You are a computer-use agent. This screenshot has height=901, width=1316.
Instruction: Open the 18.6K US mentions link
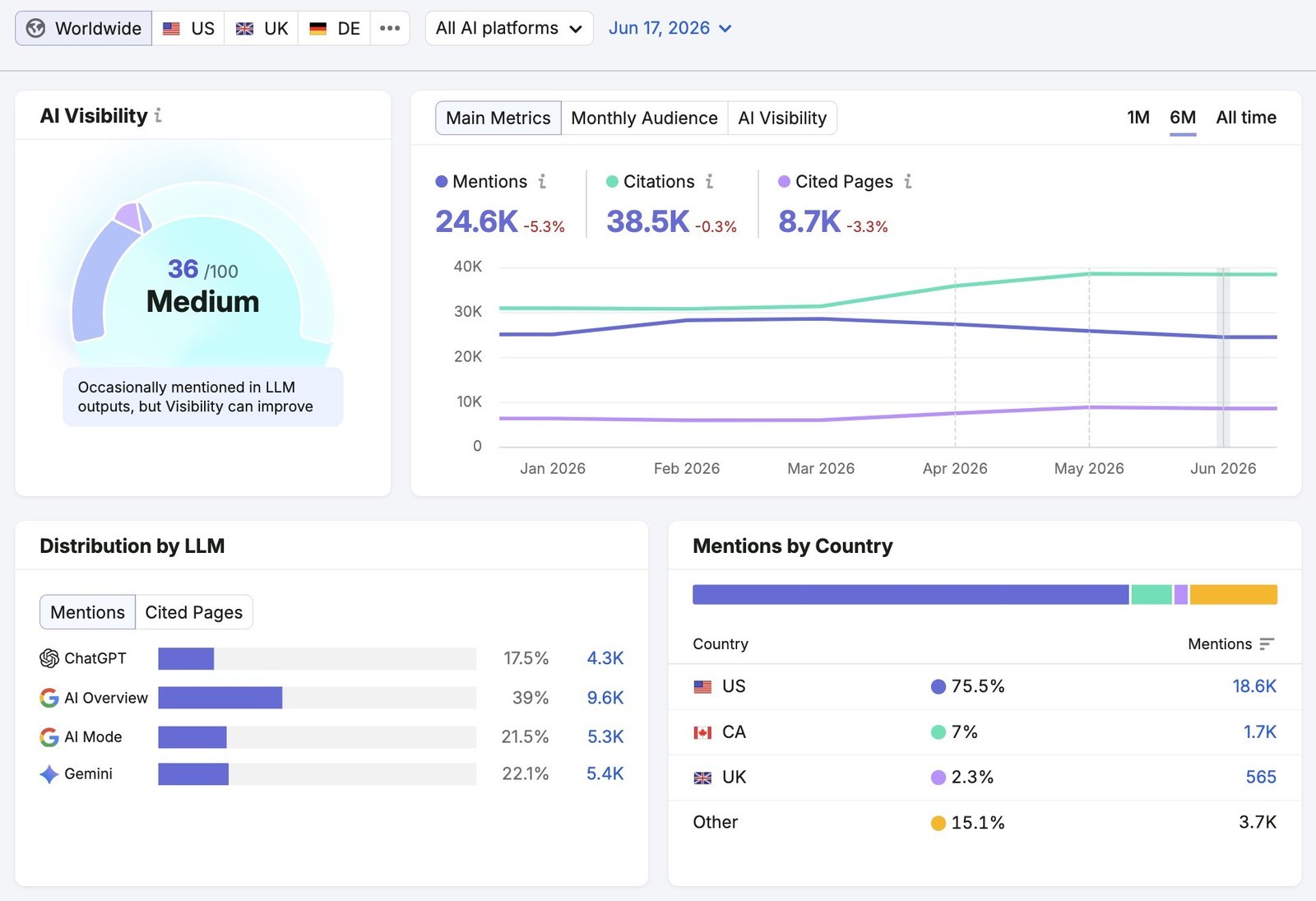tap(1254, 686)
